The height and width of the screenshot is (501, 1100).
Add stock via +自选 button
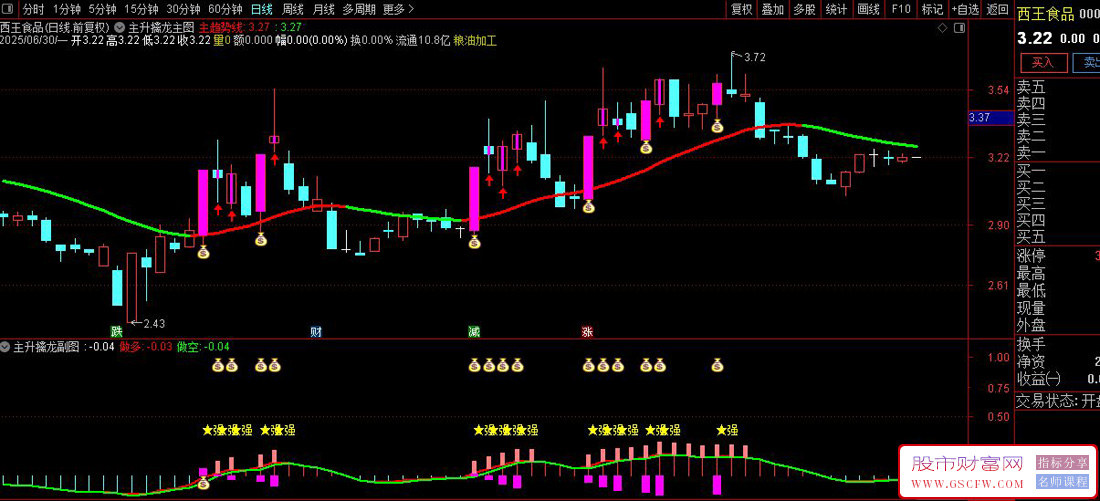[965, 9]
